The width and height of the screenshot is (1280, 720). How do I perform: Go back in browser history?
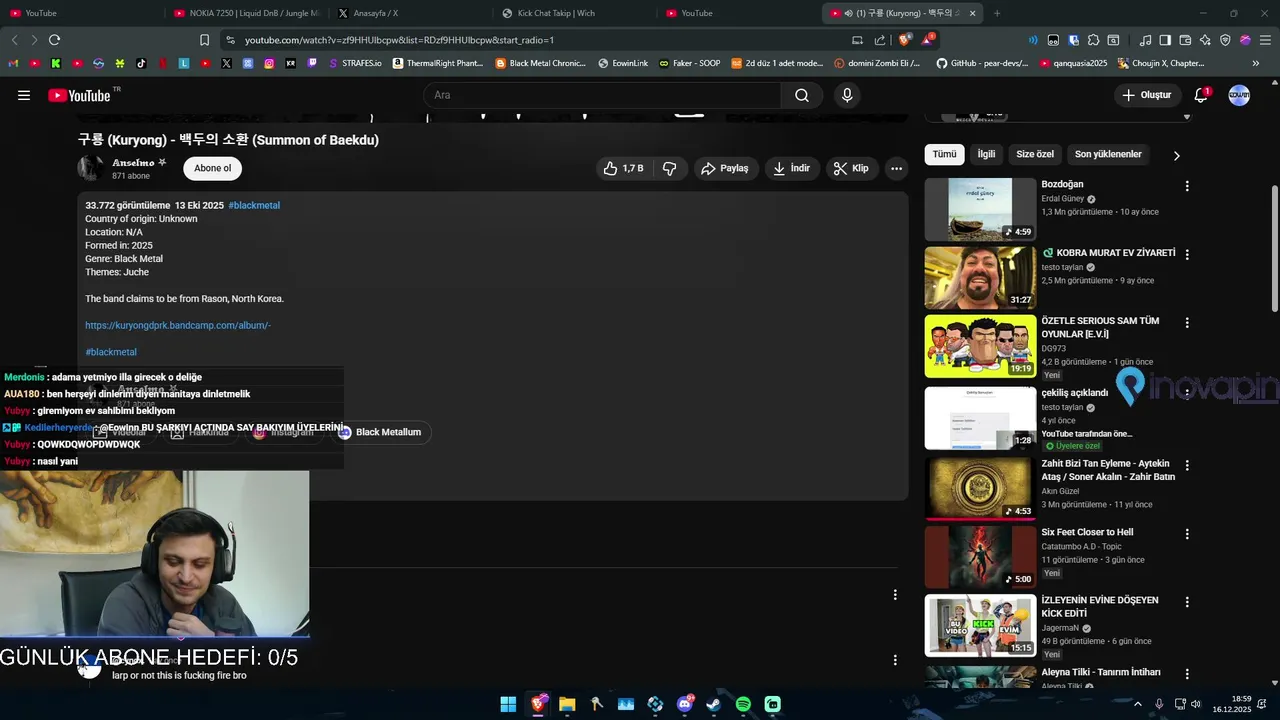click(x=14, y=40)
